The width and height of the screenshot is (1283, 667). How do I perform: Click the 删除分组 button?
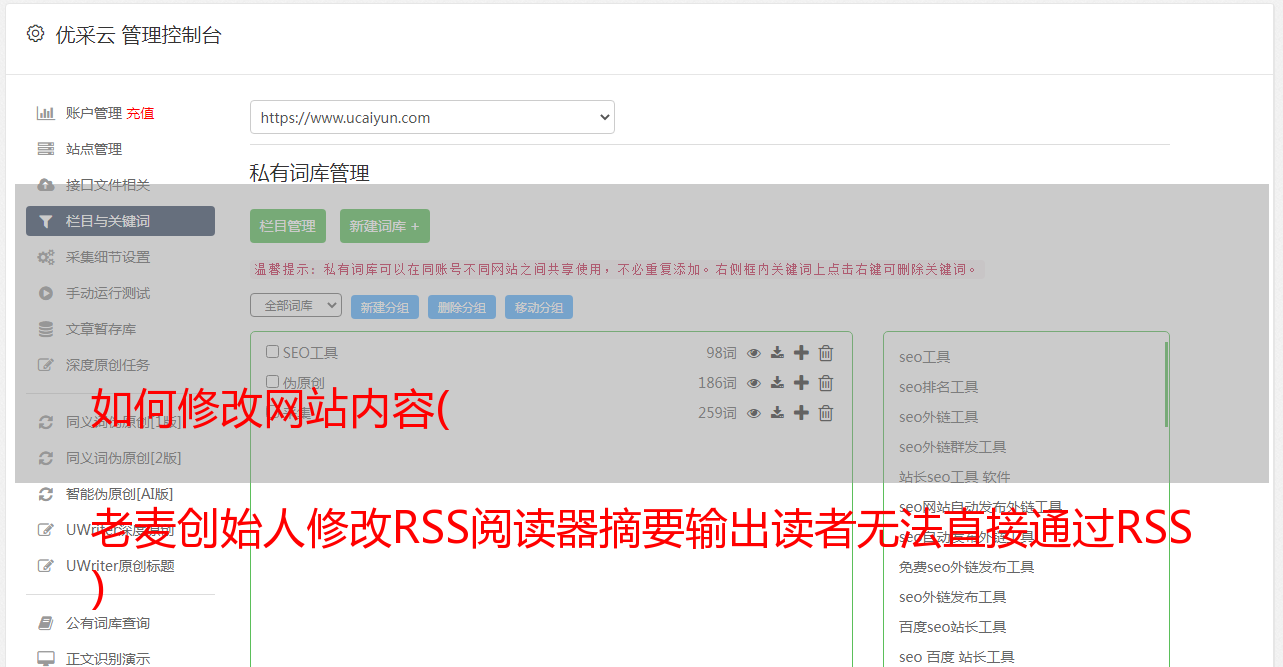tap(462, 307)
